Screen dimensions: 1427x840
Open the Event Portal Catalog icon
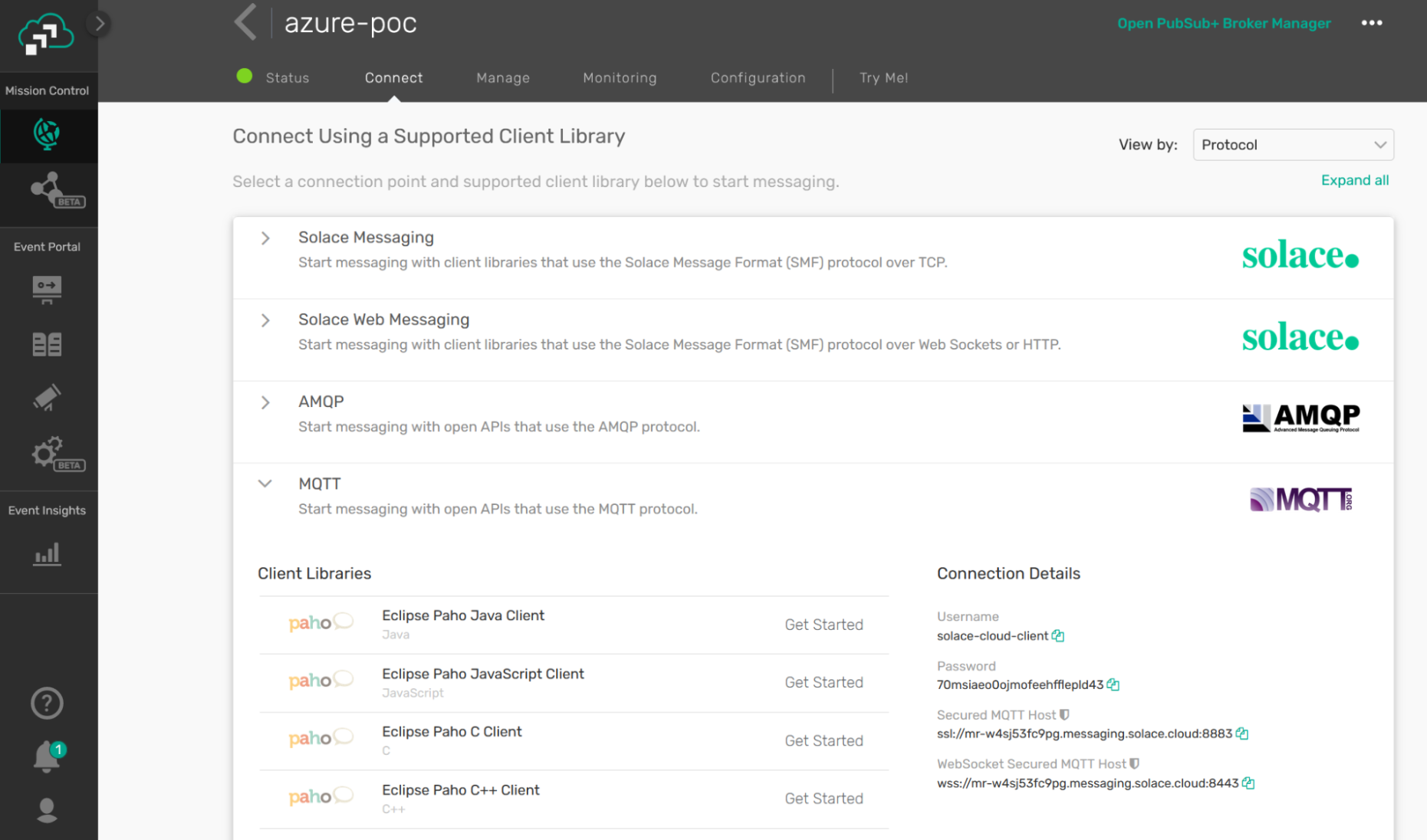(x=48, y=343)
